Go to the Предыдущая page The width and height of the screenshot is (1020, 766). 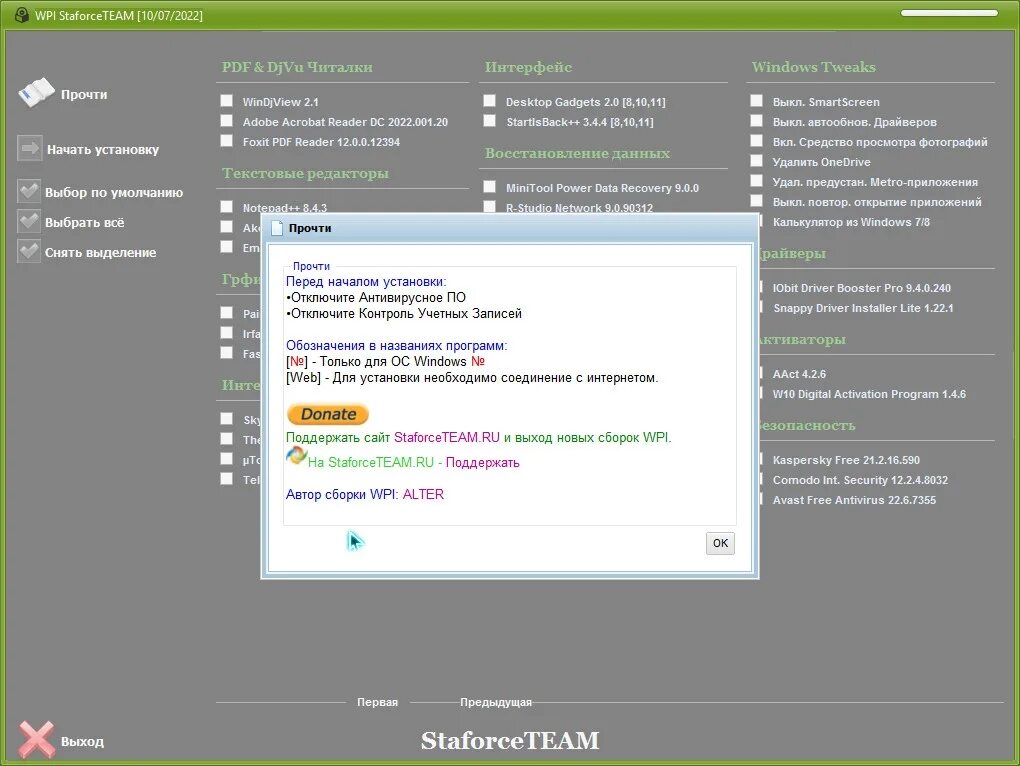pyautogui.click(x=496, y=702)
